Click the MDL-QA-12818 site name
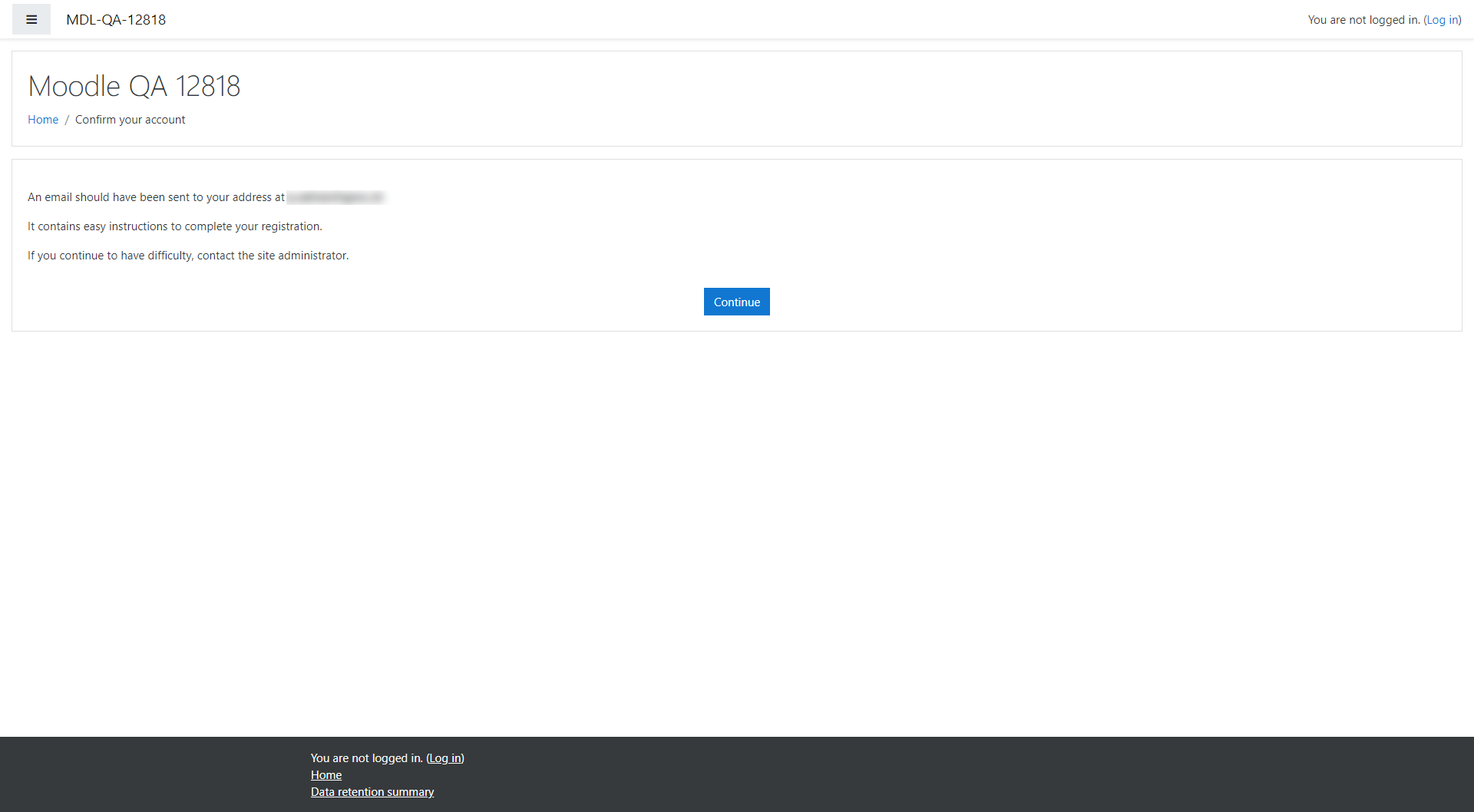 coord(116,19)
